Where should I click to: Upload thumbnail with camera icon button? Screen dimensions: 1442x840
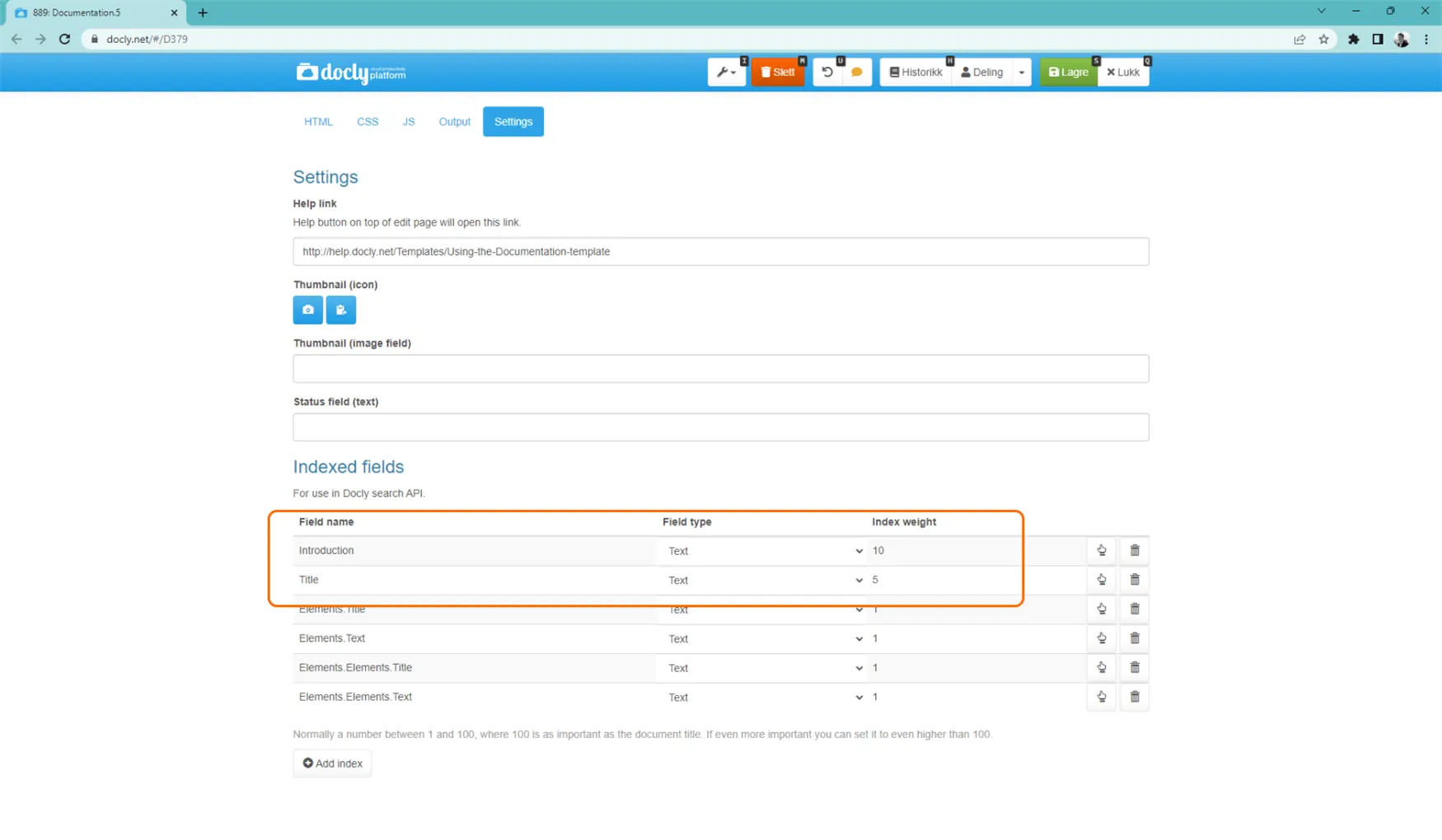coord(307,310)
